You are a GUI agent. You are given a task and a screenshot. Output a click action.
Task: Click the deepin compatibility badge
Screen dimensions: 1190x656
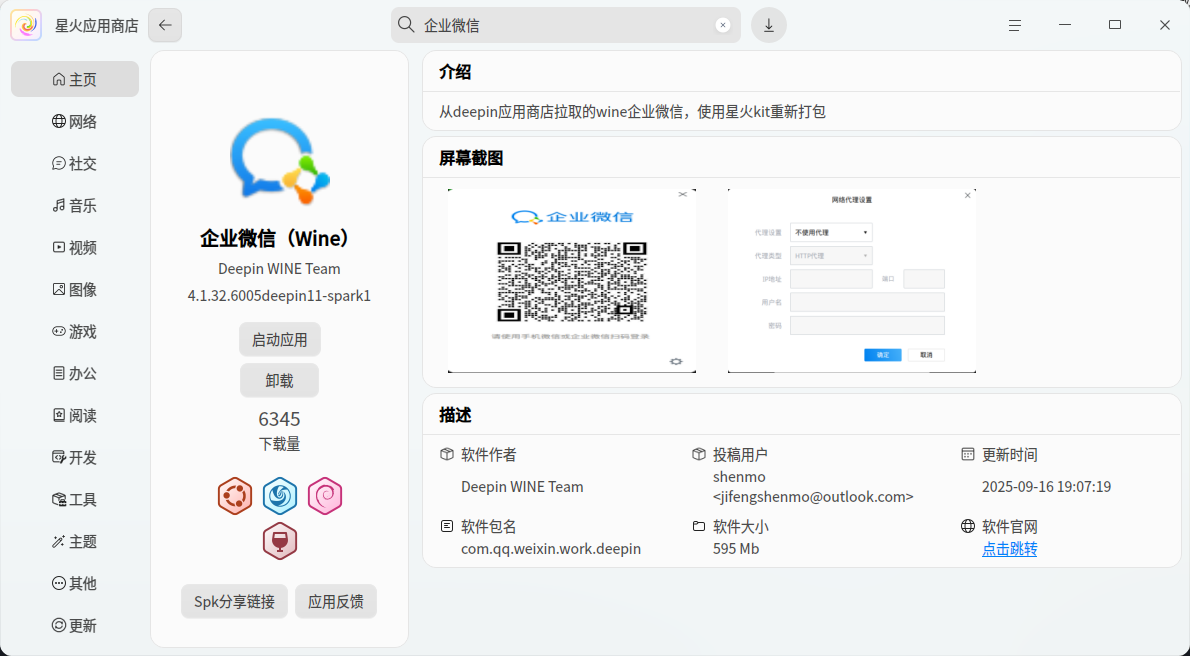(x=280, y=497)
